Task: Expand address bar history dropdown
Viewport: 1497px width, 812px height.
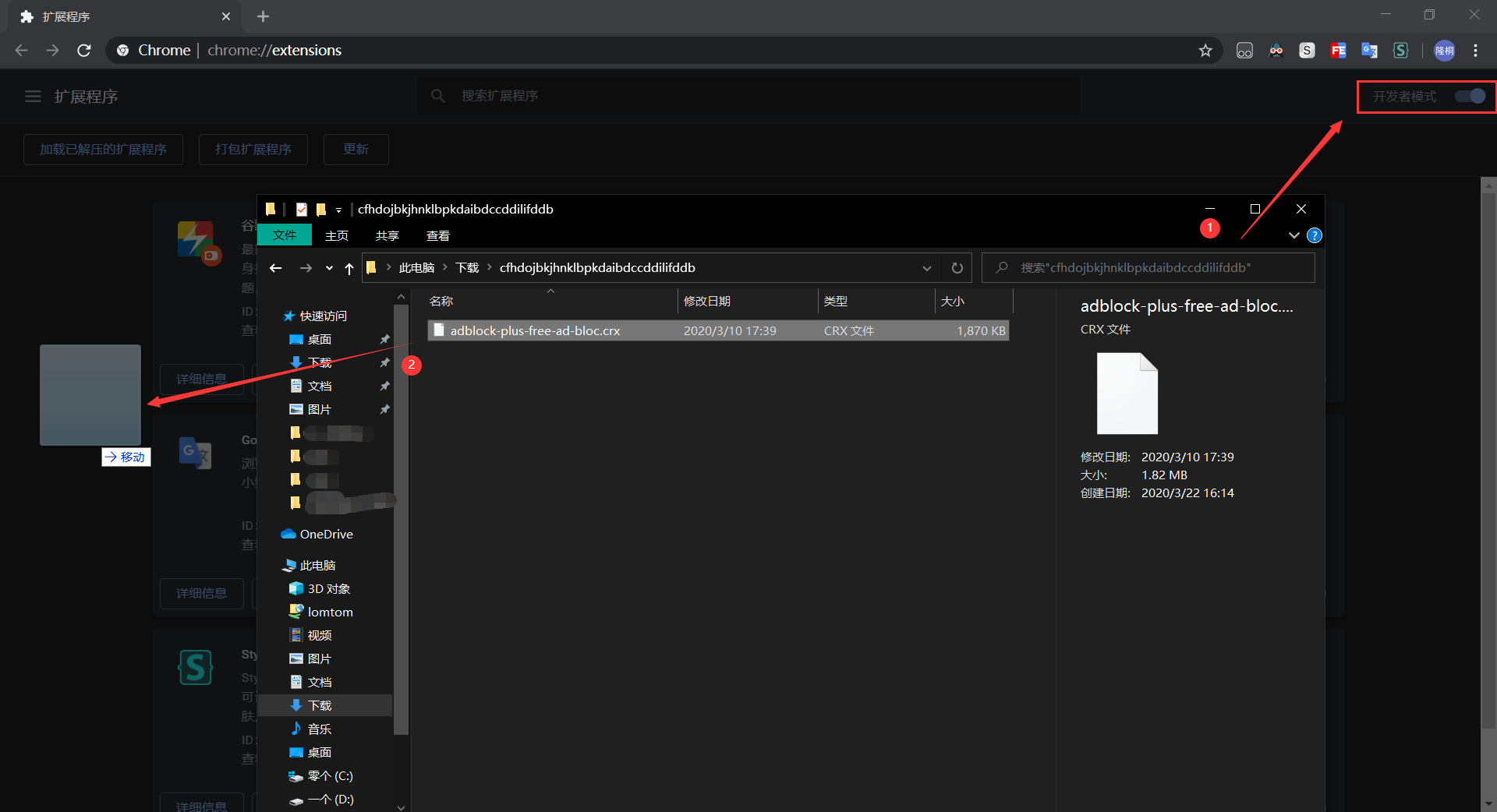Action: click(927, 268)
